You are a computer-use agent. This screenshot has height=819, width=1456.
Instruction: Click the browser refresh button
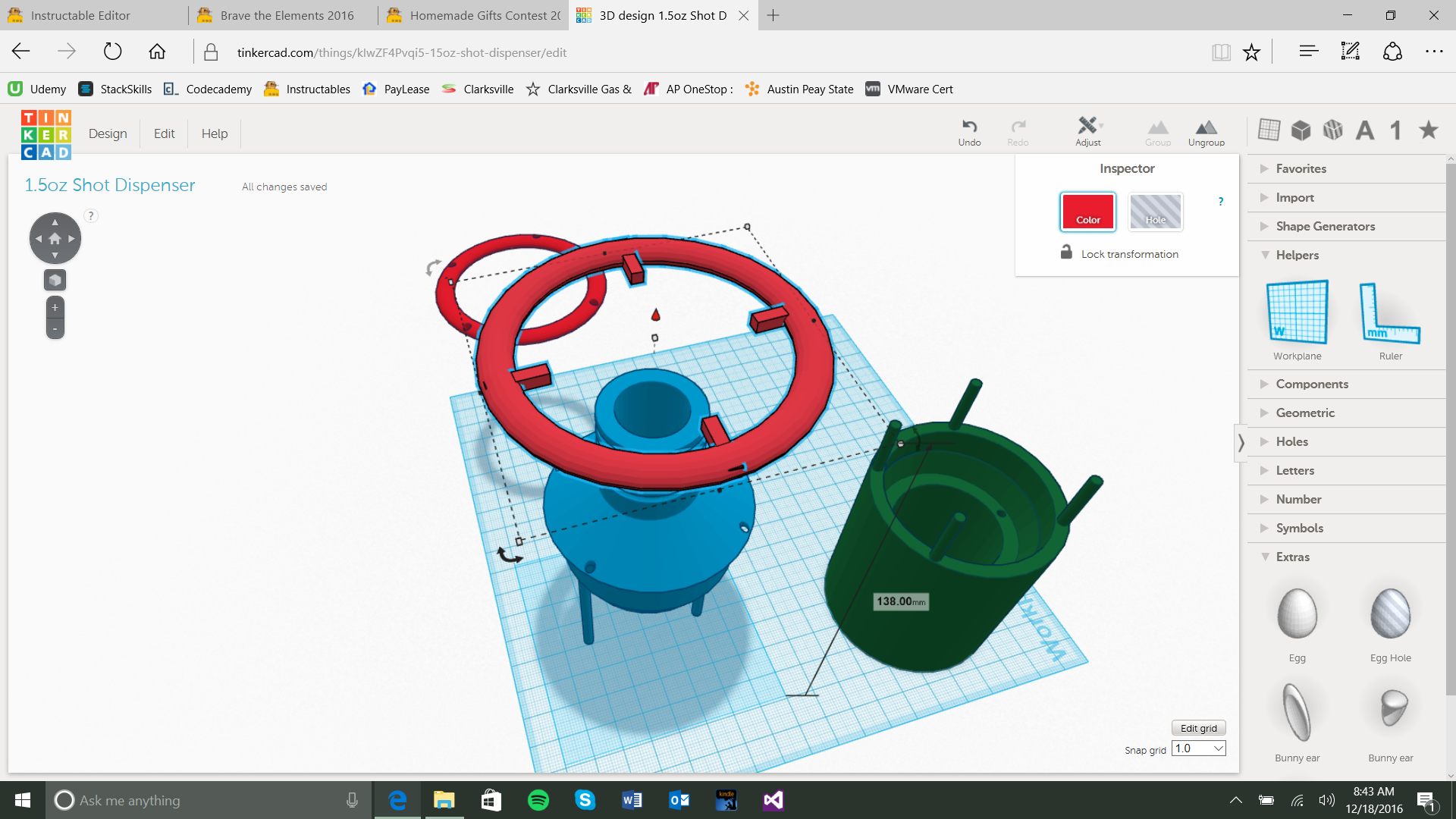click(x=112, y=52)
